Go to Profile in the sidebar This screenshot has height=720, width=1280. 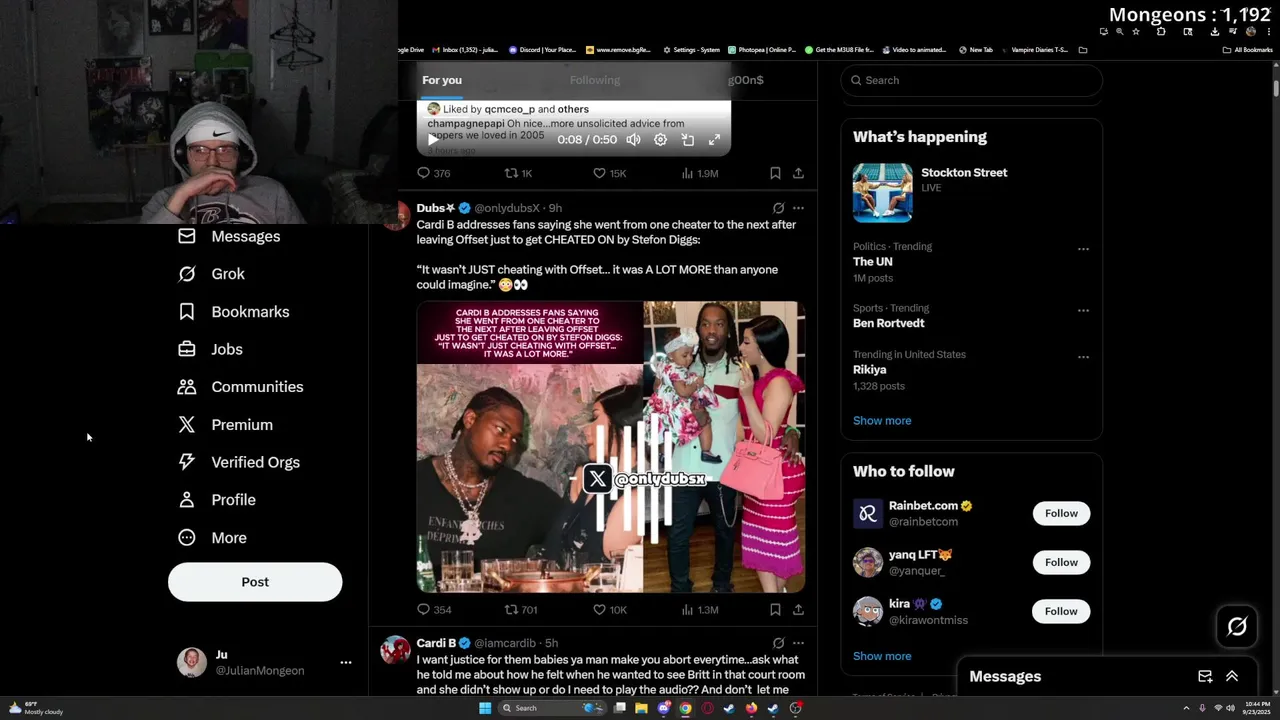click(x=216, y=500)
